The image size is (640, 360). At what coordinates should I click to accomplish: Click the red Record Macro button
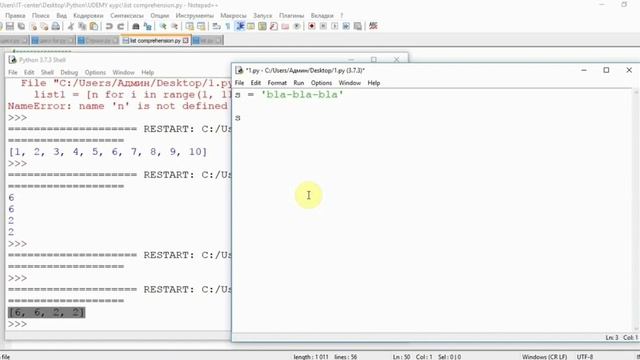click(311, 26)
